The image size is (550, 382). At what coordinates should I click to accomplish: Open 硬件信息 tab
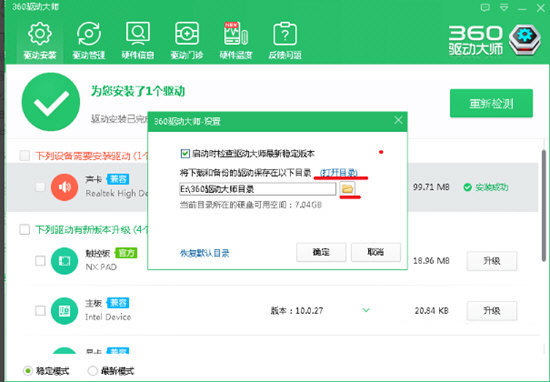click(138, 41)
